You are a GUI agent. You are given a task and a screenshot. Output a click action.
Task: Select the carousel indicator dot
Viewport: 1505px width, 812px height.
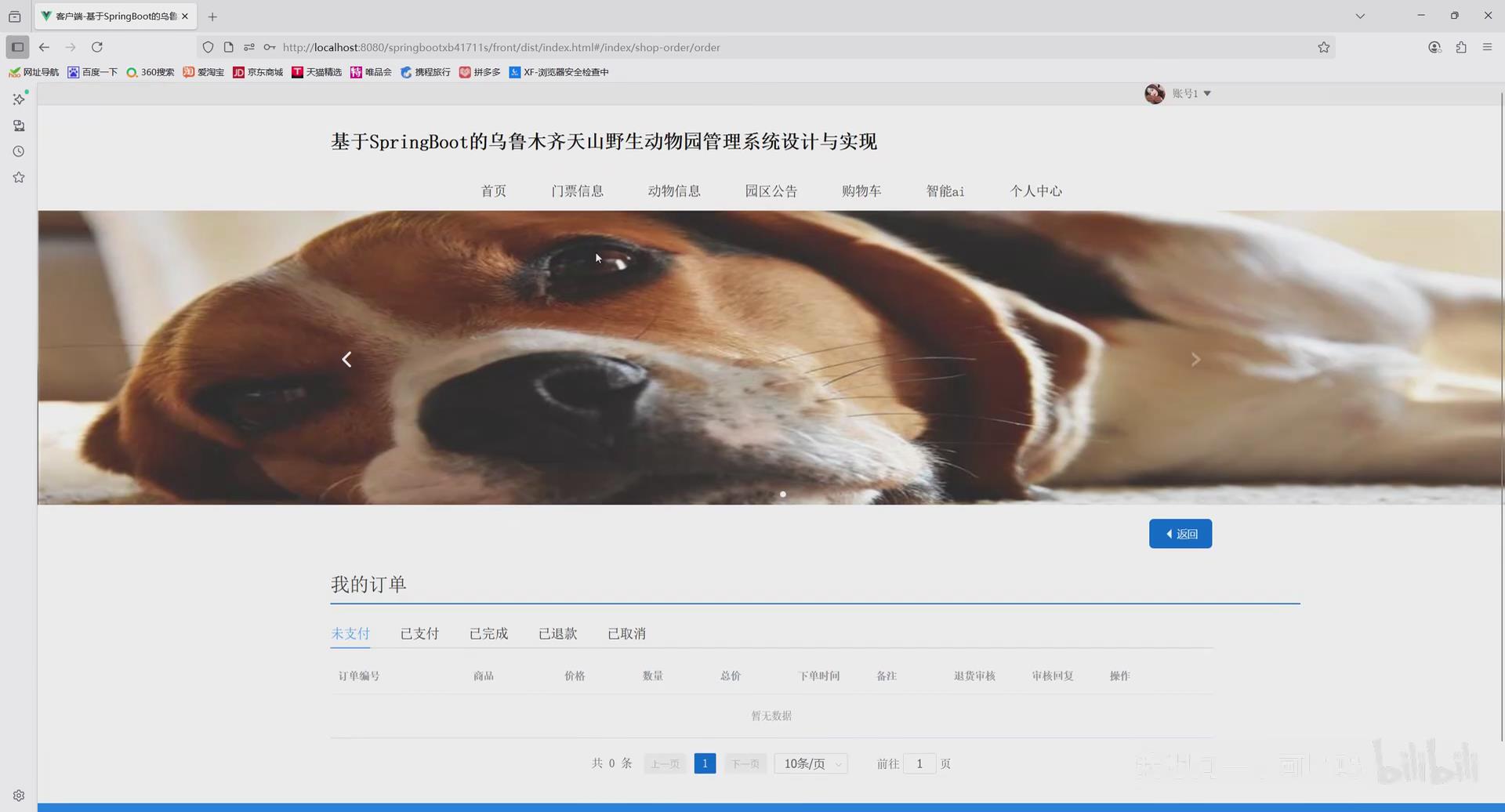(x=782, y=494)
